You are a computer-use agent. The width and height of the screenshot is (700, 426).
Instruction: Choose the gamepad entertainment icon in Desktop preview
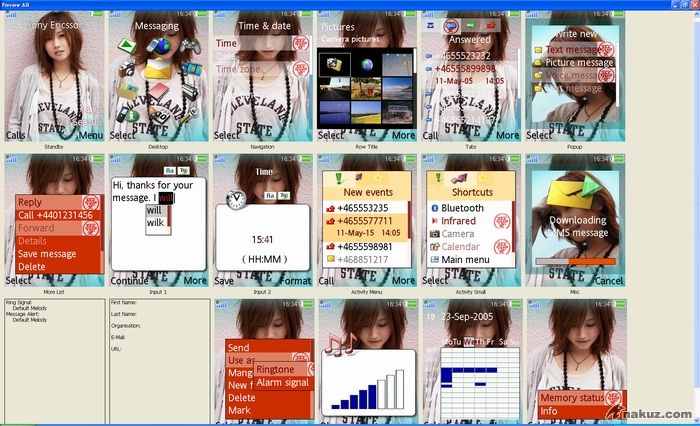[x=190, y=46]
